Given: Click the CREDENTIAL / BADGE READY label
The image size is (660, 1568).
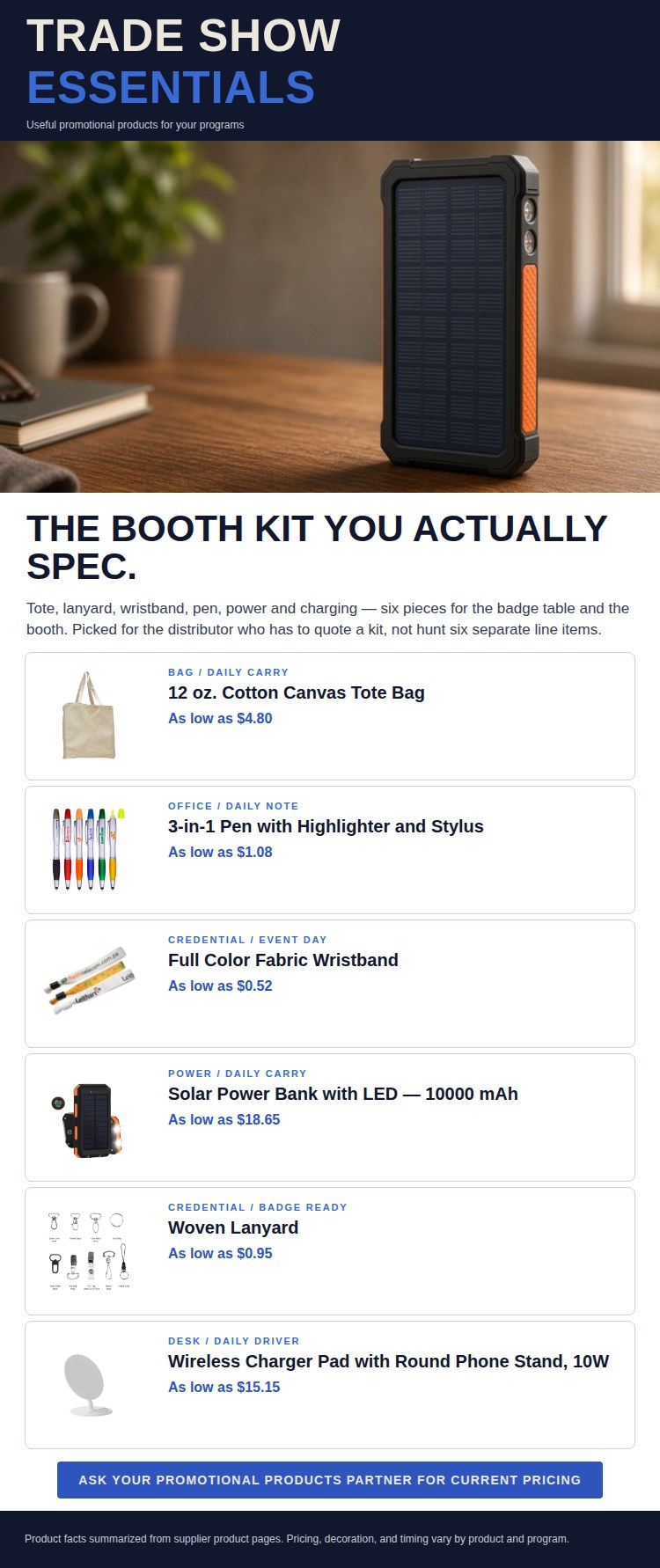Looking at the screenshot, I should tap(258, 1207).
